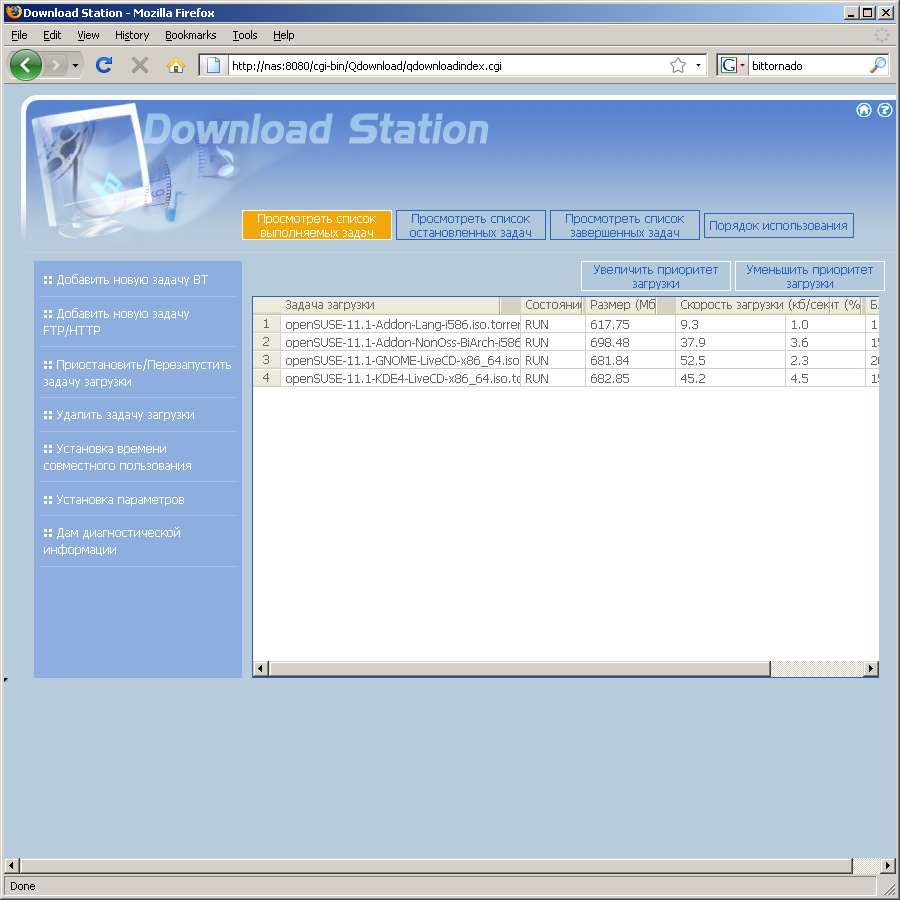This screenshot has height=900, width=900.
Task: Select Просмотреть список завершенных задач tab
Action: point(624,225)
